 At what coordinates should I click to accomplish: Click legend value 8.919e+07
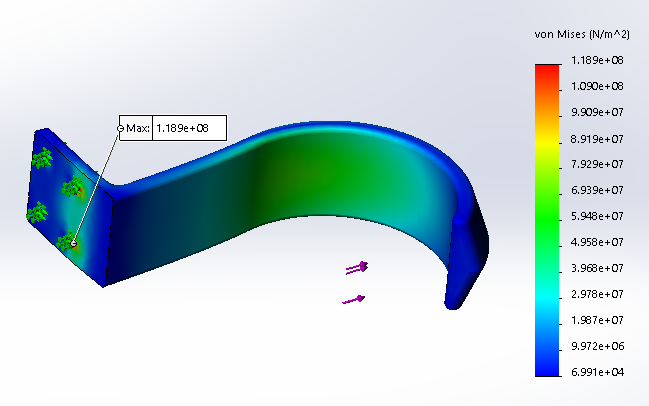597,139
